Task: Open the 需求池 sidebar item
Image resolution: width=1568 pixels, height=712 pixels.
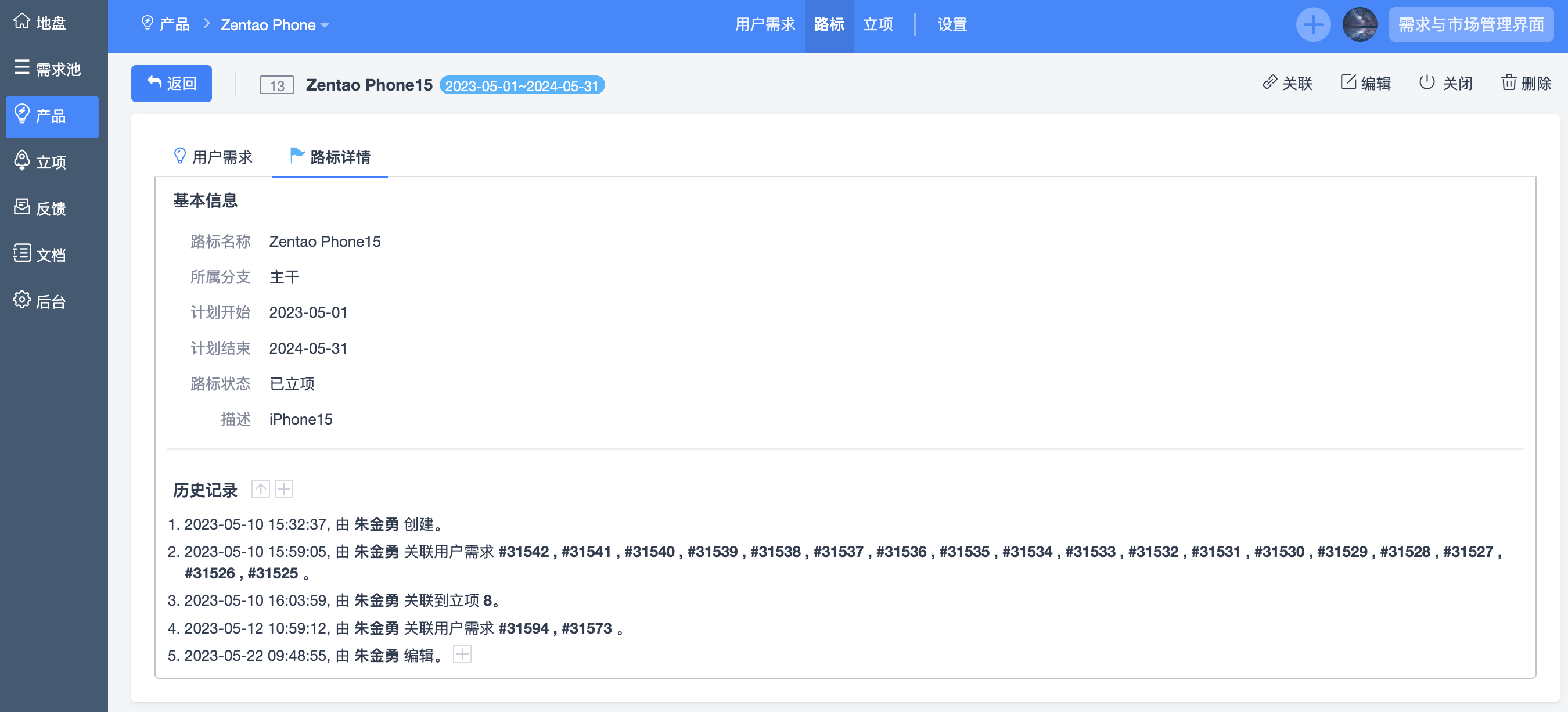Action: coord(48,69)
